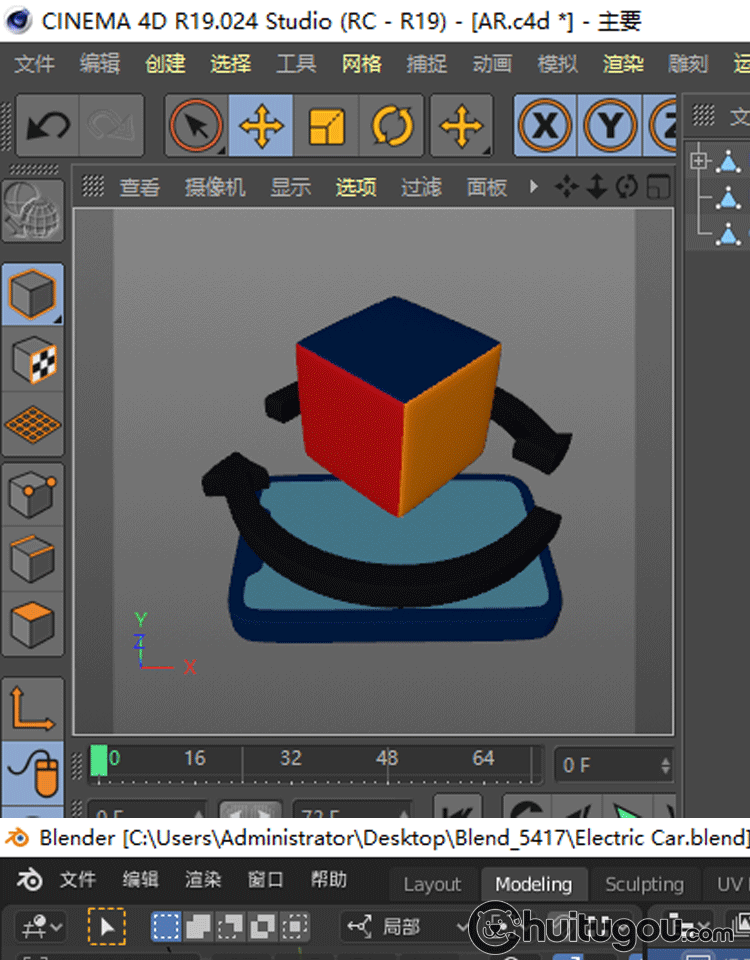Open the 编辑 menu in Cinema 4D
Viewport: 750px width, 960px height.
coord(100,64)
